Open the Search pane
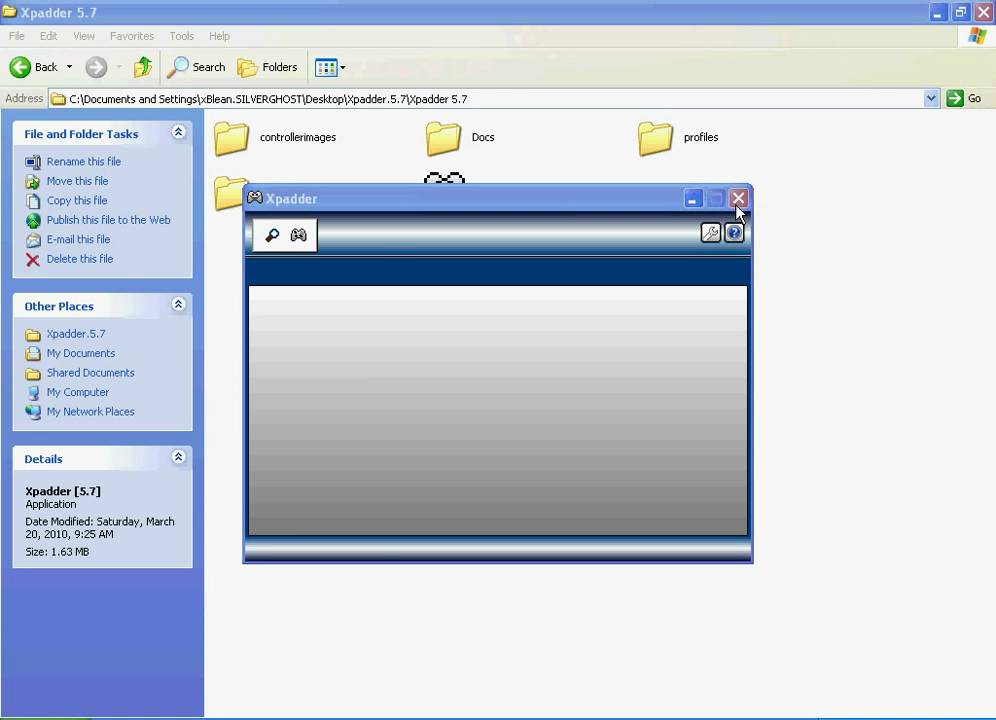996x720 pixels. coord(196,67)
